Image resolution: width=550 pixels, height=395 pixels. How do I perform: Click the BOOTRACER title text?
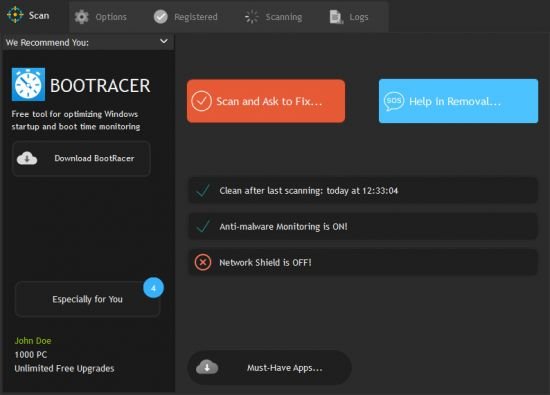[x=100, y=86]
